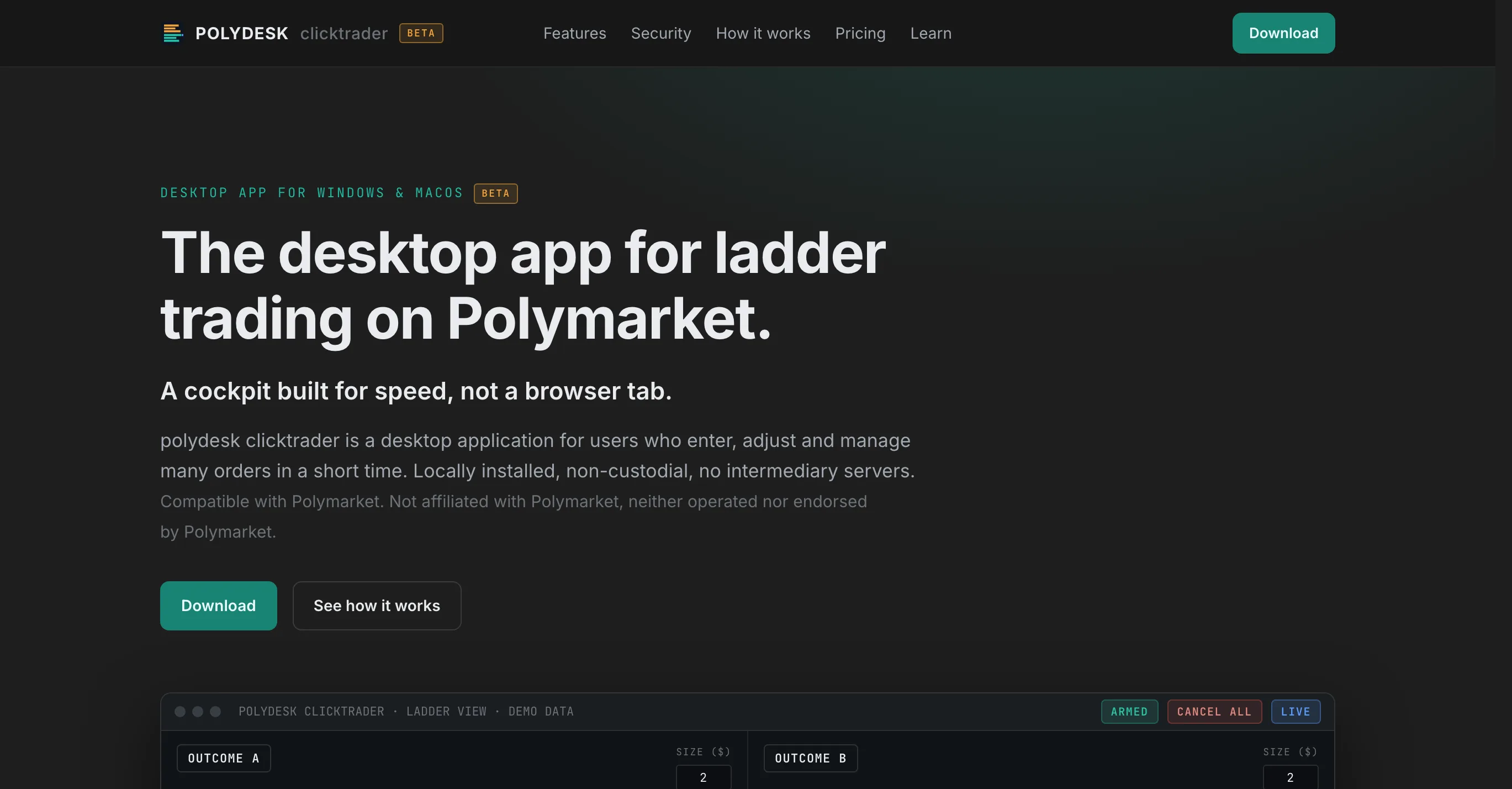Open the Learn nav link
Screen dimensions: 1512x789
931,34
